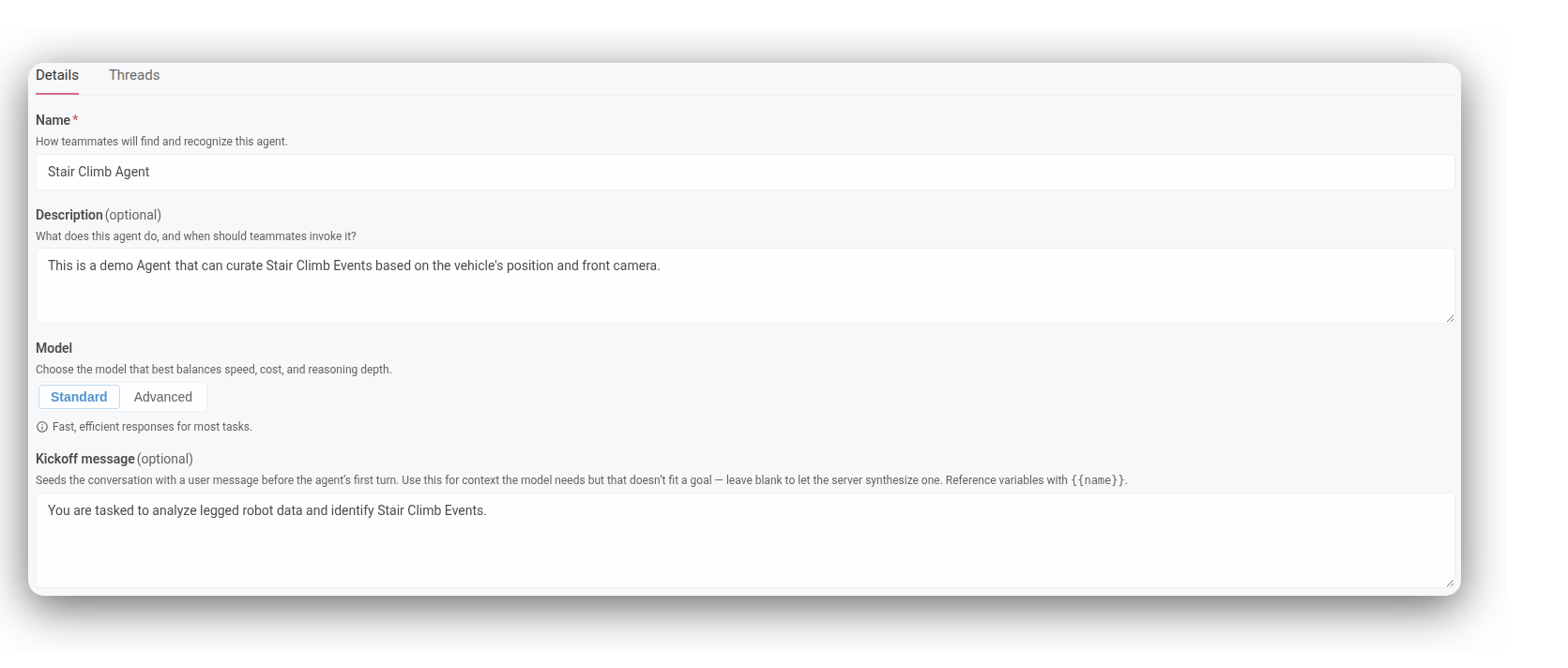
Task: Select the Advanced model option
Action: (163, 397)
